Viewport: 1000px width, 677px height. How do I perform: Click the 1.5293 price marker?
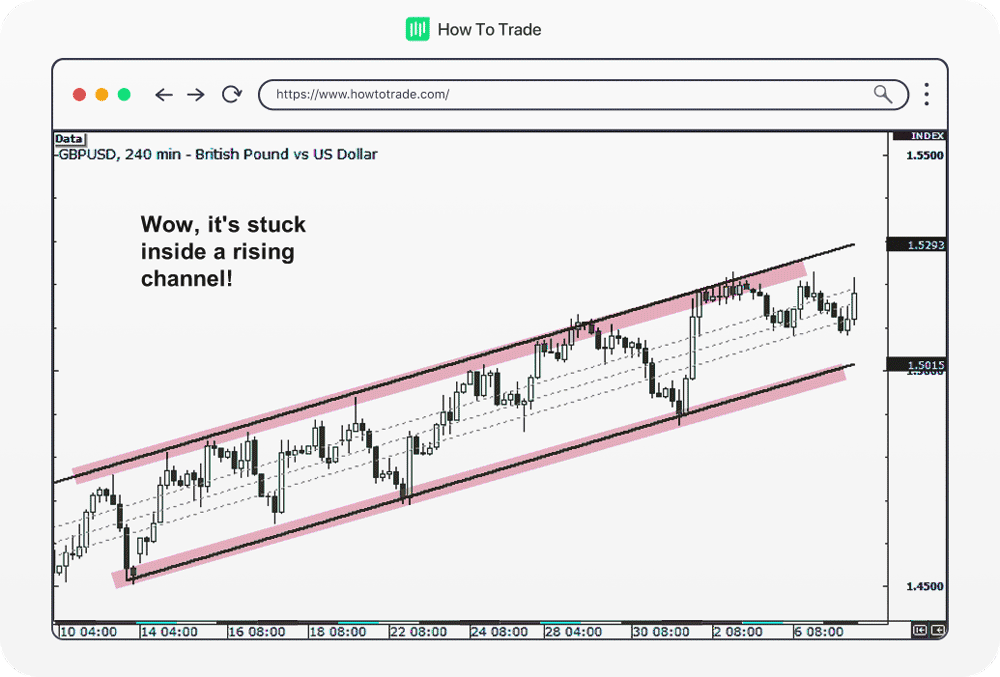click(916, 245)
